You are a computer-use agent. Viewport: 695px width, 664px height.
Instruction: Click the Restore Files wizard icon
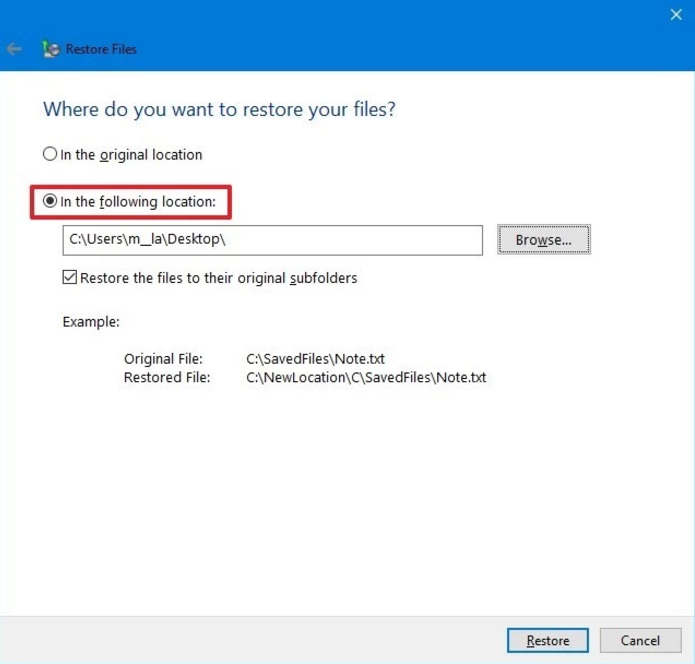(51, 49)
